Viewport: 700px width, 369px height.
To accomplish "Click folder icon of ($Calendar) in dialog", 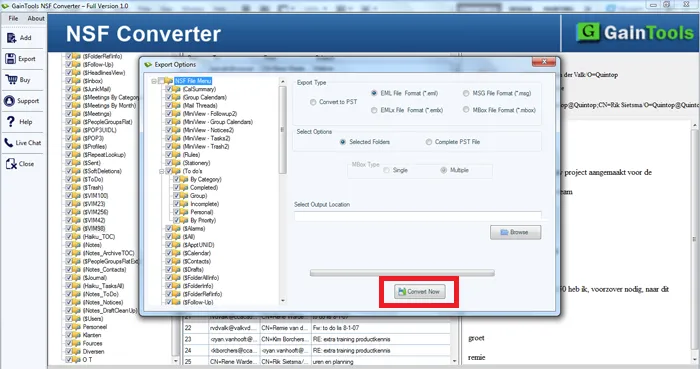I will coord(177,253).
